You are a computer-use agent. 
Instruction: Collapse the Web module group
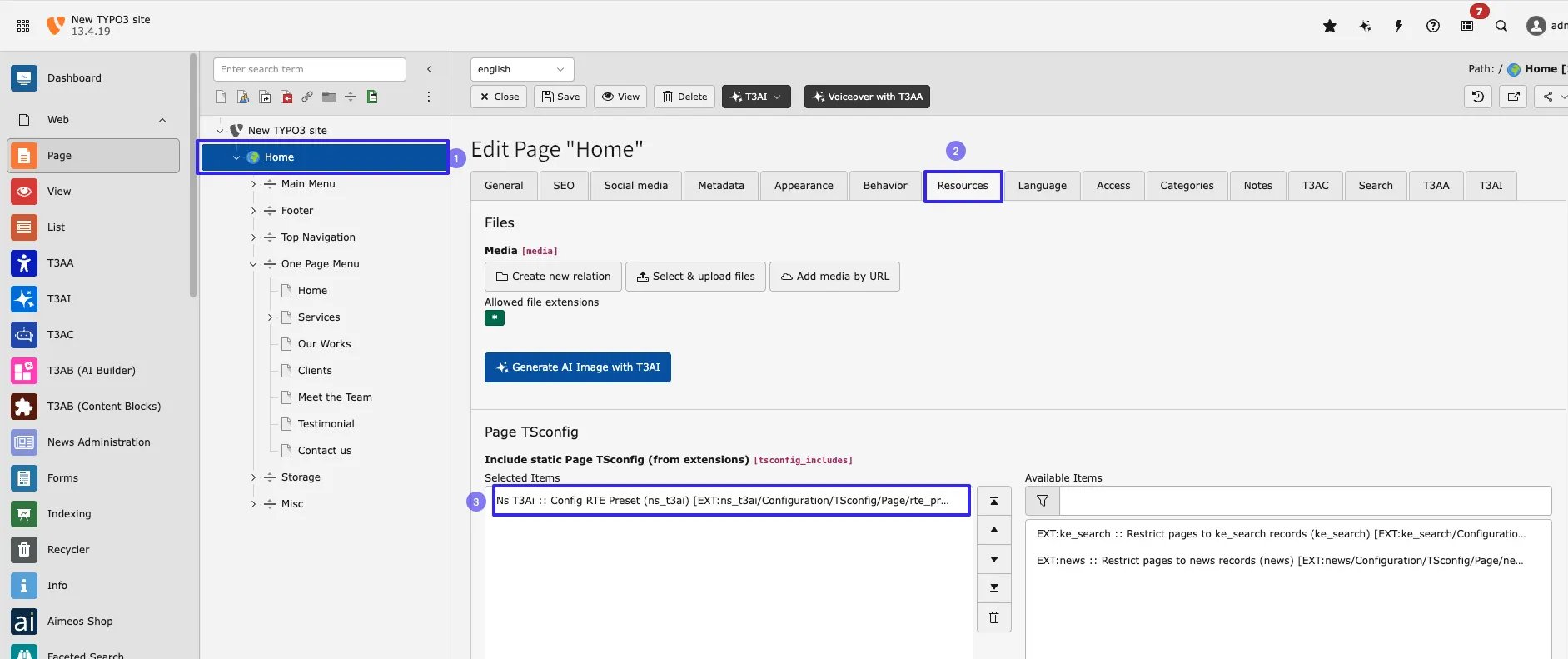pos(162,120)
